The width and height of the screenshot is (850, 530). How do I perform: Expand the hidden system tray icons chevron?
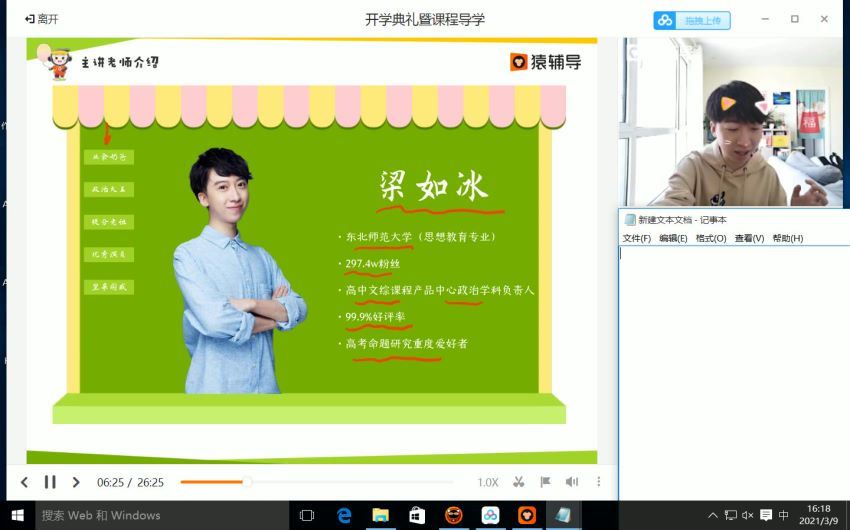pyautogui.click(x=713, y=515)
